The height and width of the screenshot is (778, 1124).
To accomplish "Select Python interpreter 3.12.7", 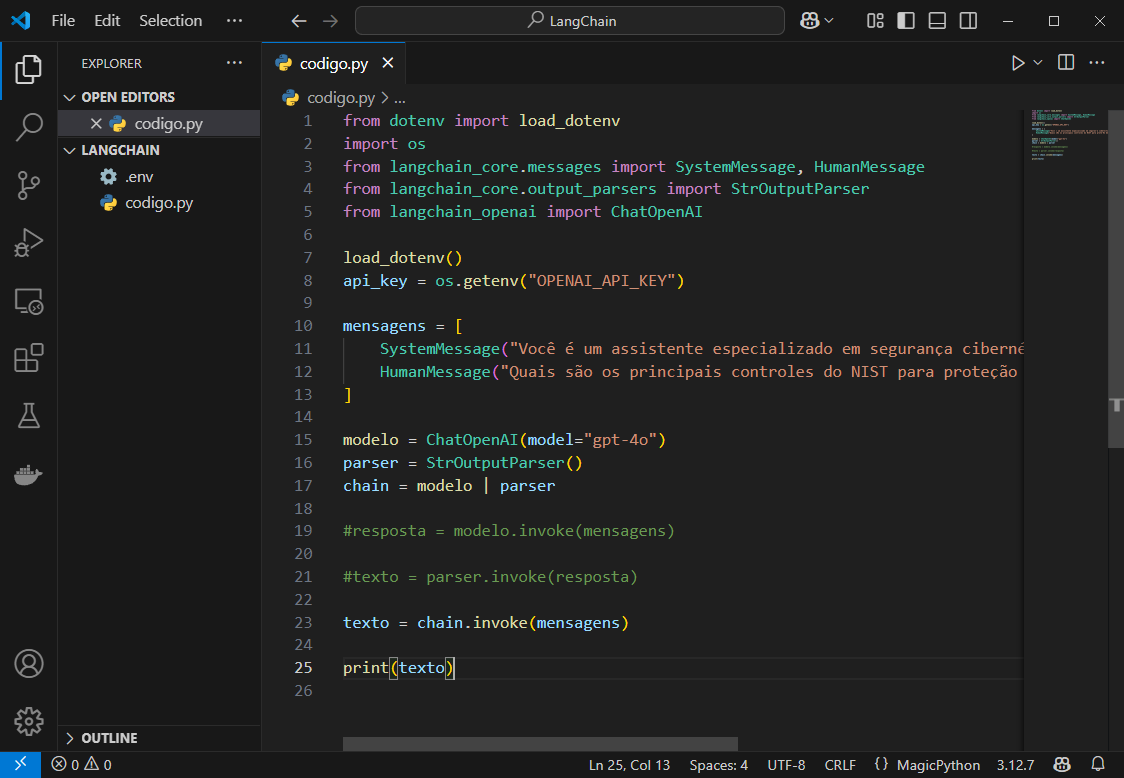I will coord(1015,765).
